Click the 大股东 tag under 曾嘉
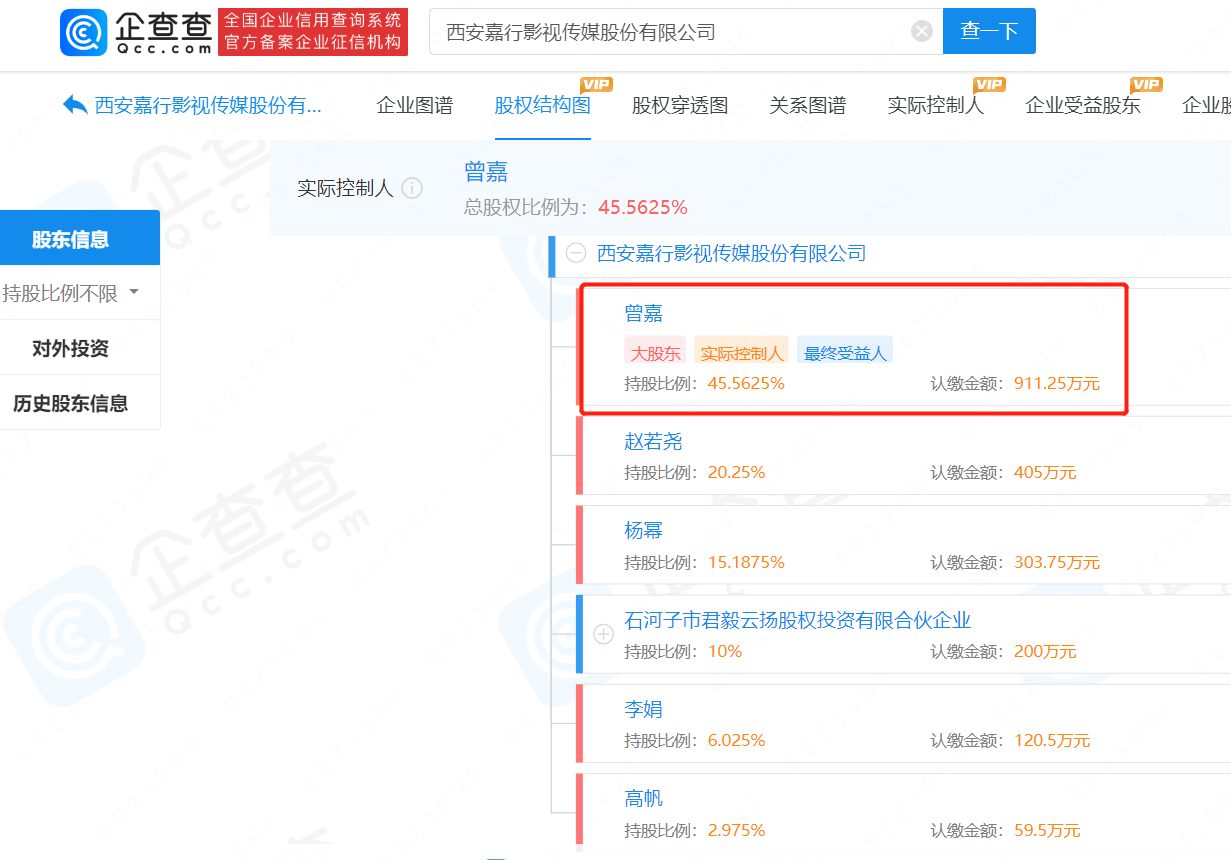The image size is (1231, 860). click(655, 353)
